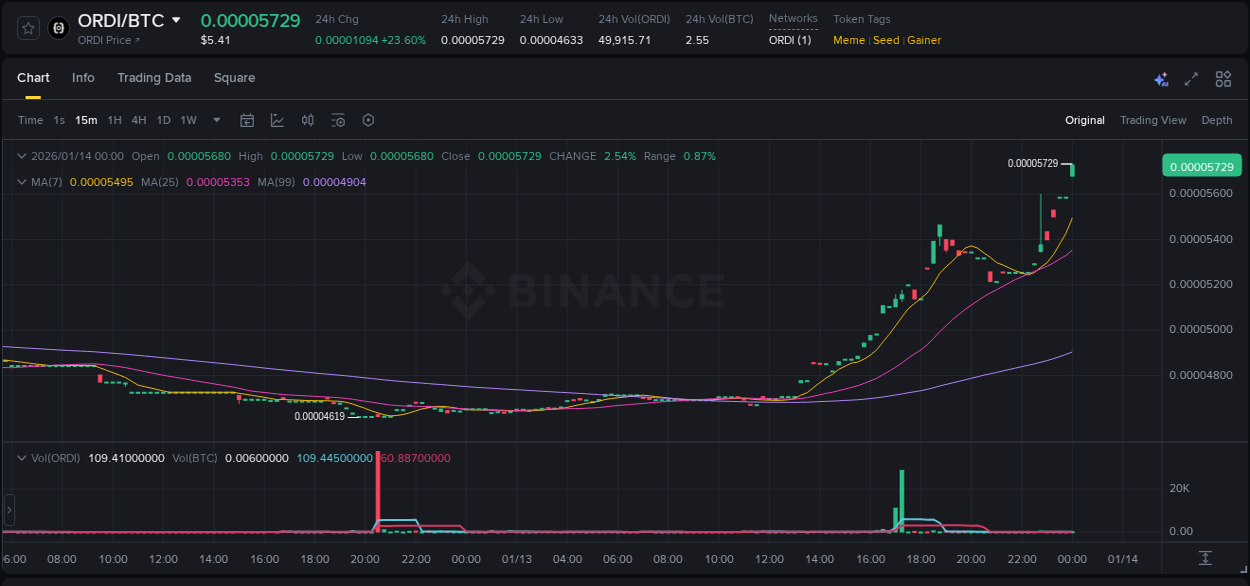Screen dimensions: 1250x586
Task: Click the left side panel expand arrow
Action: click(x=8, y=510)
